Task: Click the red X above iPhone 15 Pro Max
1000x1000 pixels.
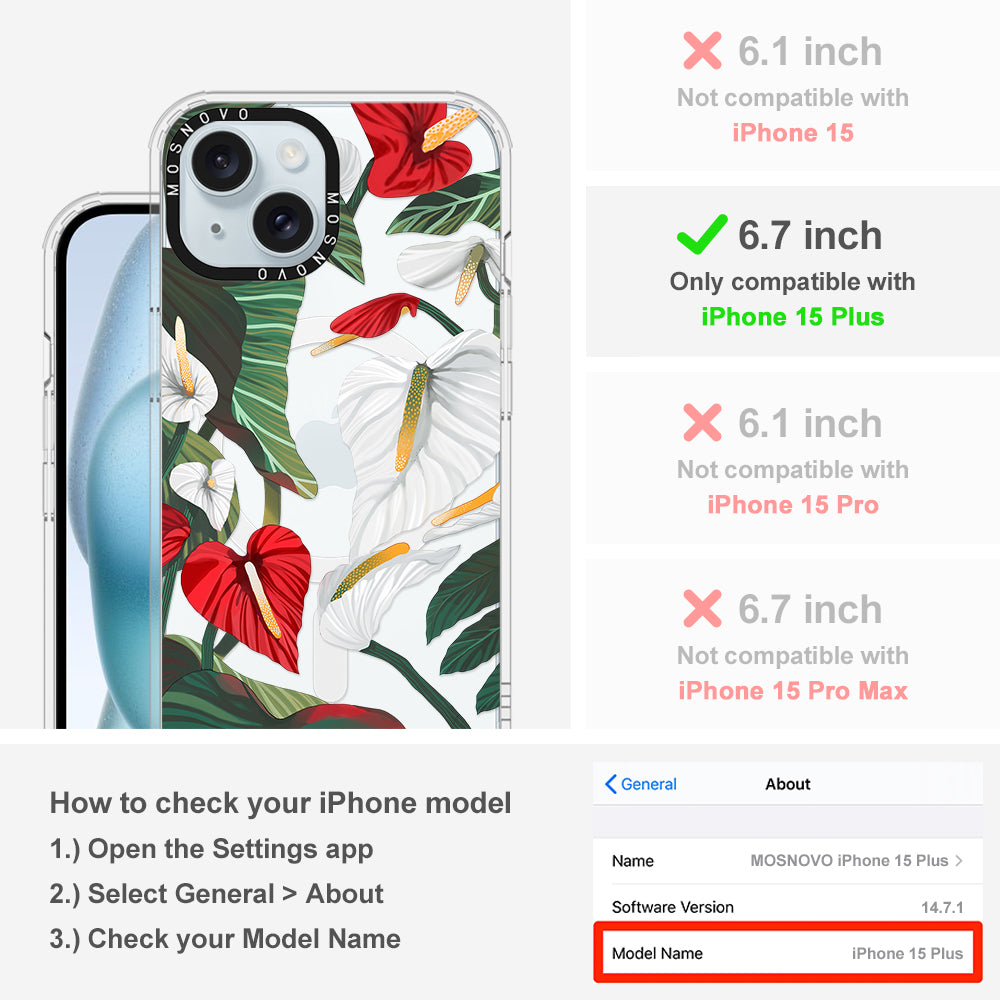Action: pyautogui.click(x=702, y=608)
